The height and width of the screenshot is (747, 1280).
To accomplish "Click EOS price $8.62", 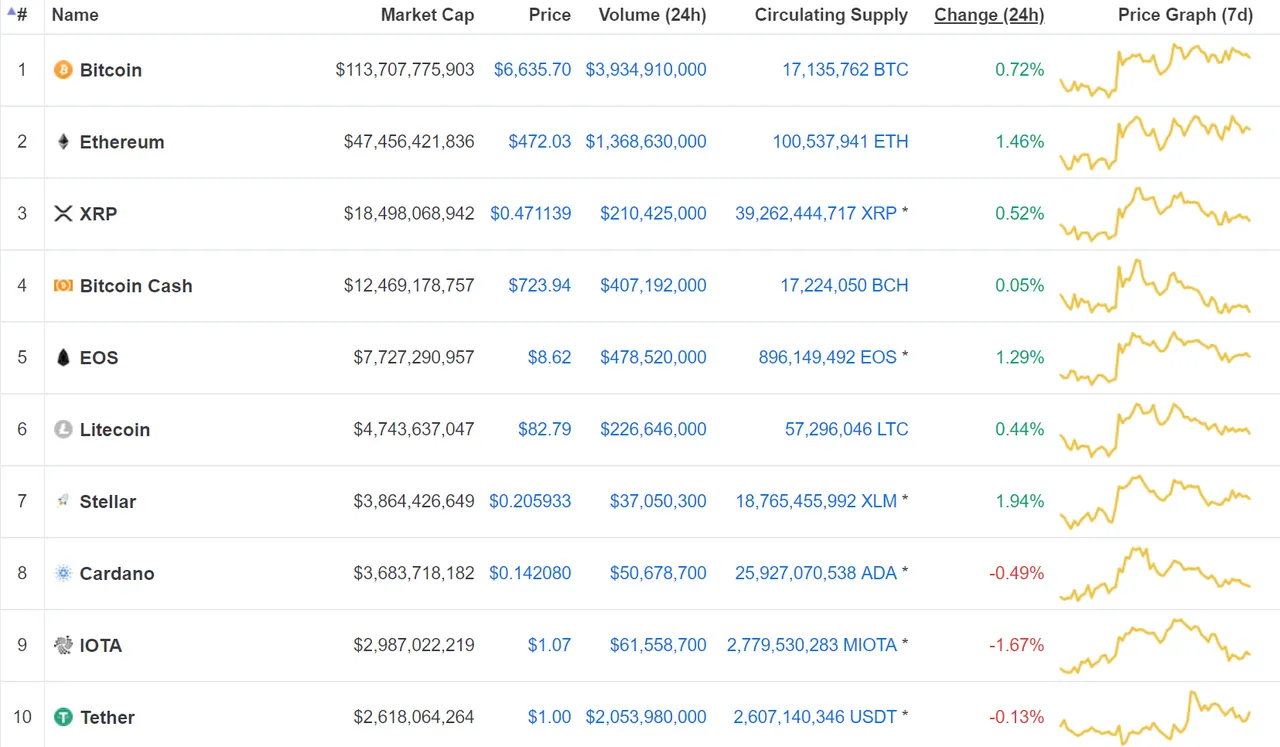I will click(550, 358).
